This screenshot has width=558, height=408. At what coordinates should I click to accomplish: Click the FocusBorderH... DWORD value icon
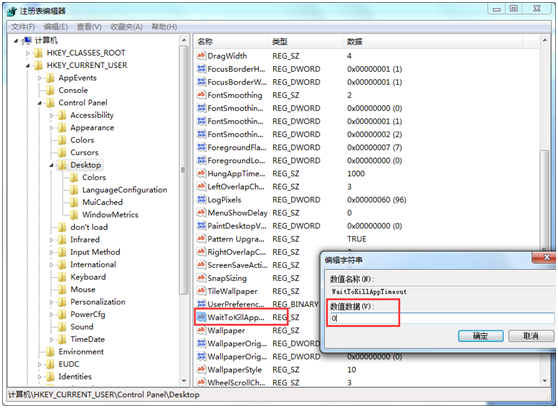201,69
